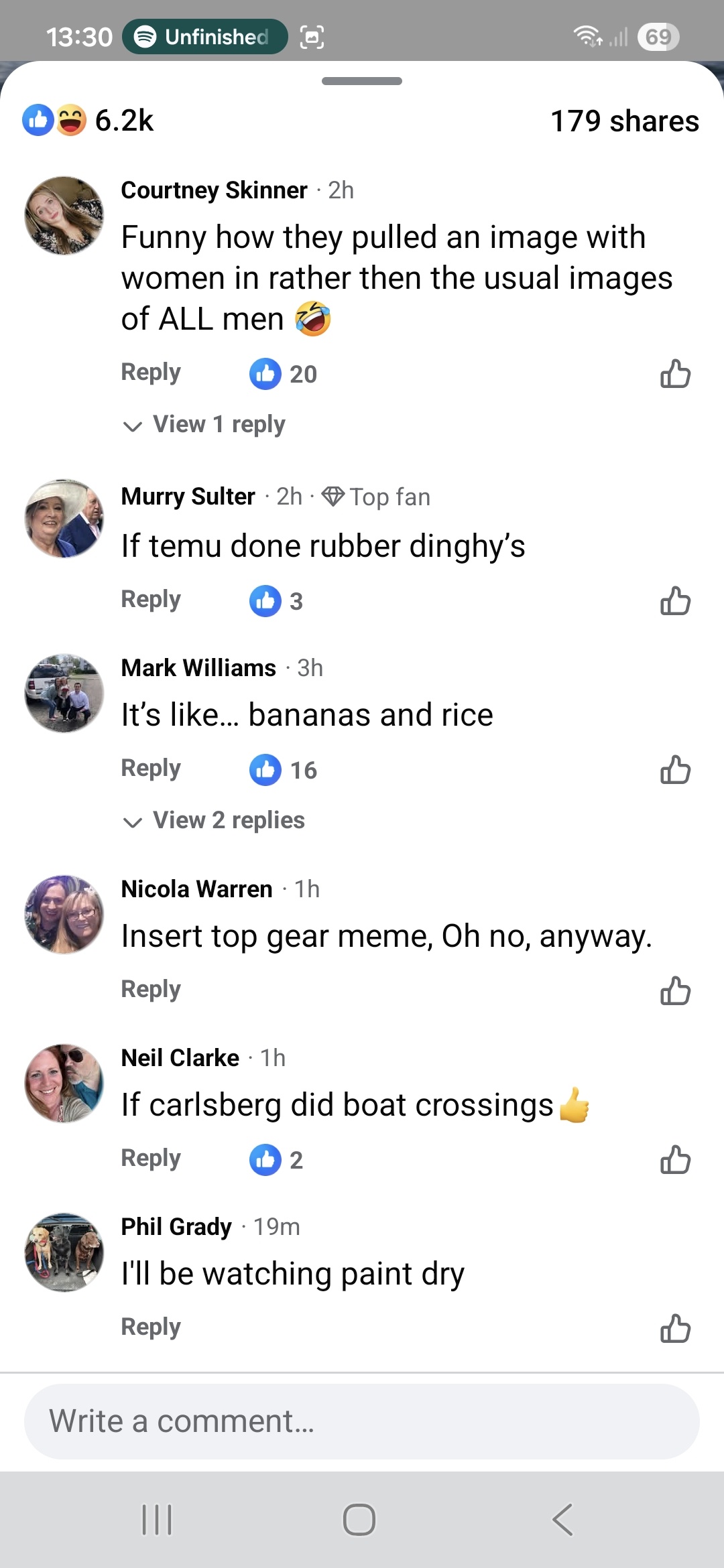Tap the Write a comment field
724x1568 pixels.
pos(362,1421)
